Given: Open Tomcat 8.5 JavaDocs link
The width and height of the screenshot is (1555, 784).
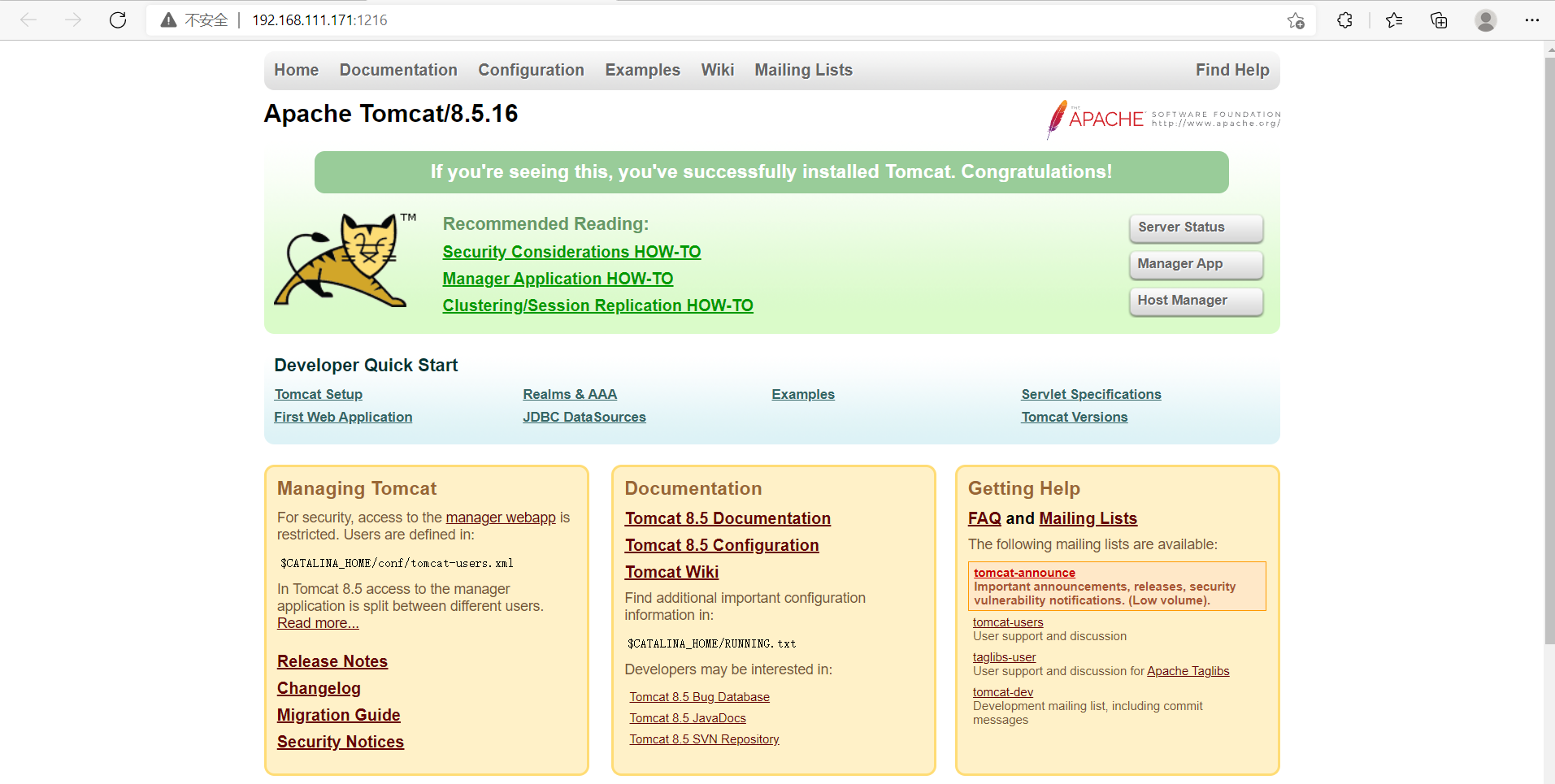Looking at the screenshot, I should click(688, 718).
